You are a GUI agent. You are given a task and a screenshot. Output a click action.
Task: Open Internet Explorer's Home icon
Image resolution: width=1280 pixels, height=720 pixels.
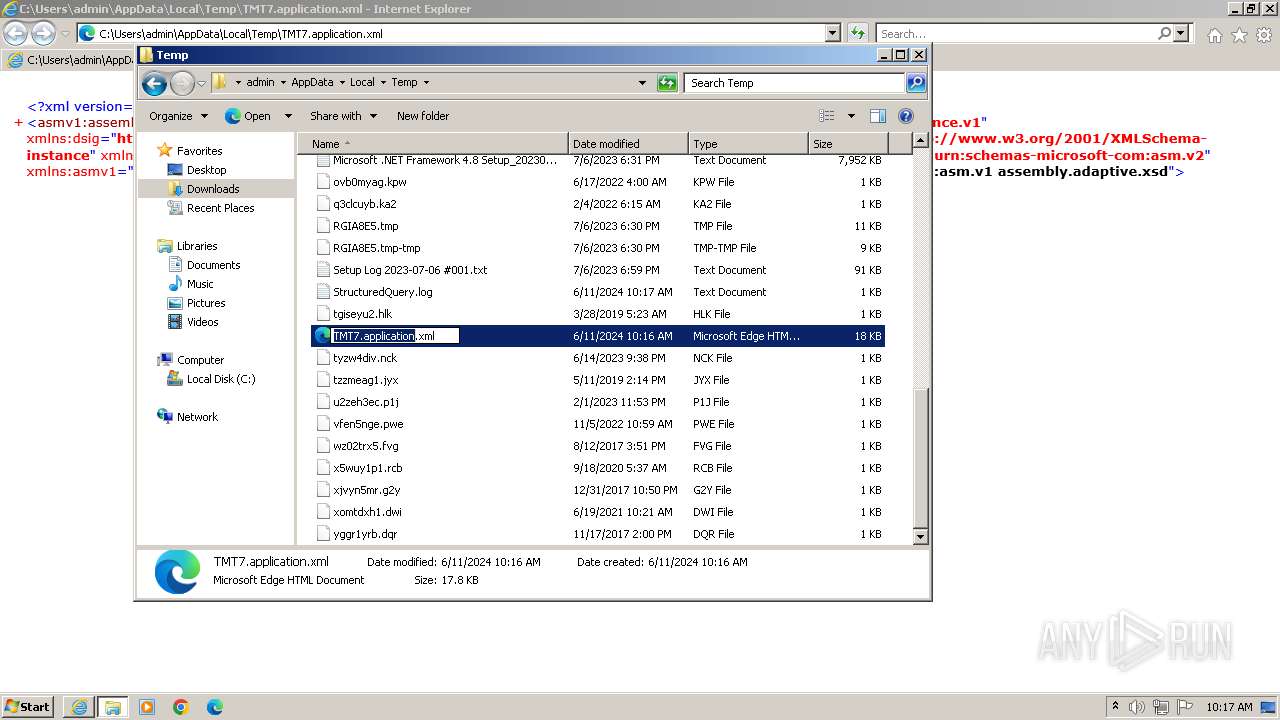point(1214,35)
